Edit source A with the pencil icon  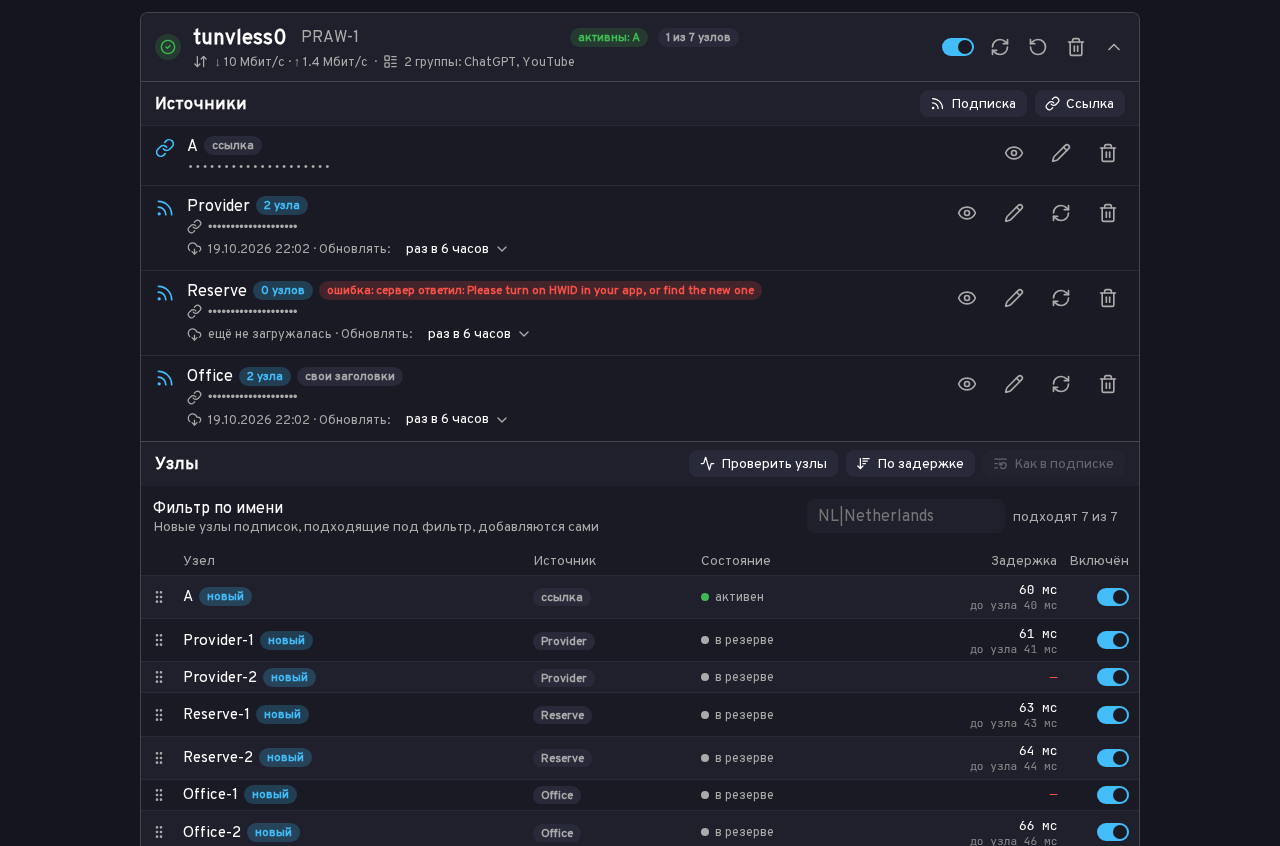click(x=1061, y=153)
